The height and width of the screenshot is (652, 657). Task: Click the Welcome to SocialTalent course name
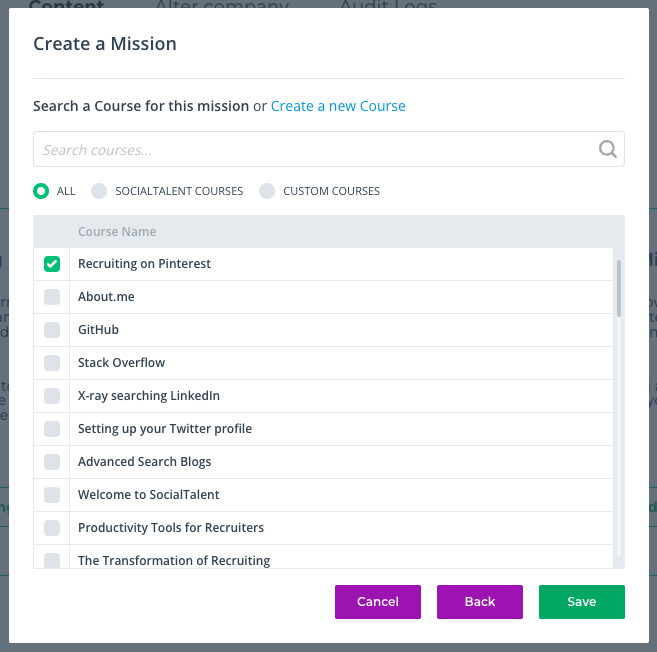point(148,495)
